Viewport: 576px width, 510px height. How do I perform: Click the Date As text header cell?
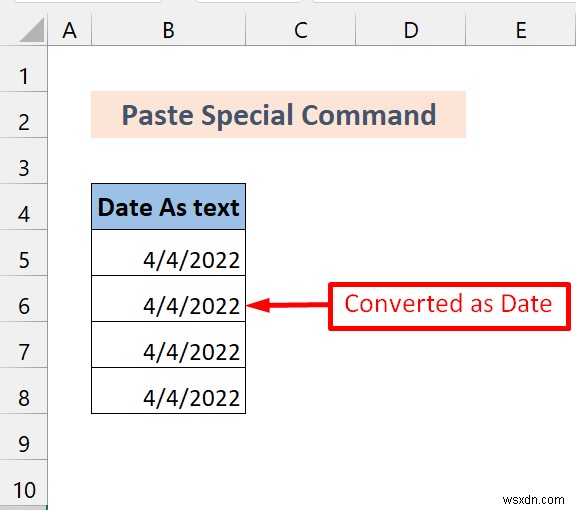pos(168,207)
